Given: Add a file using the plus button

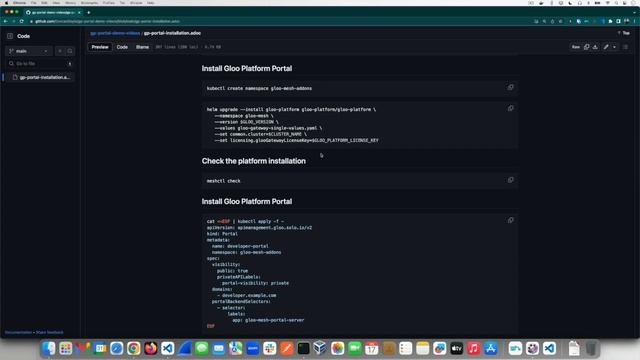Looking at the screenshot, I should (x=60, y=51).
